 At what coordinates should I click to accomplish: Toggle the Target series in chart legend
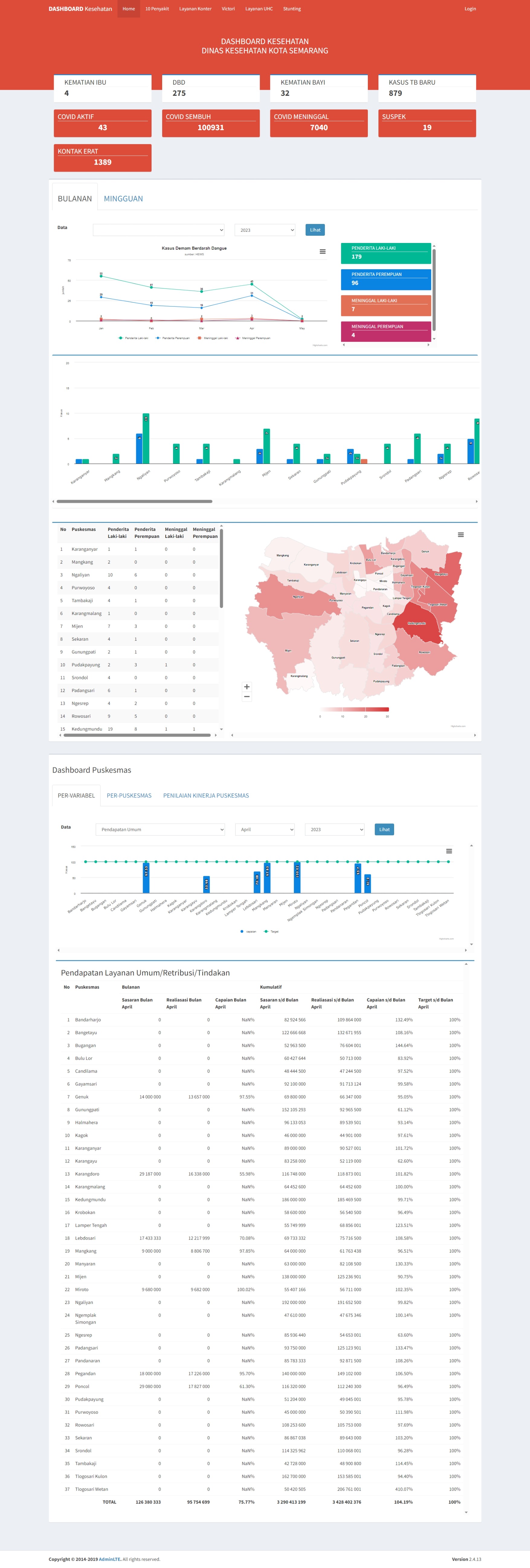271,931
